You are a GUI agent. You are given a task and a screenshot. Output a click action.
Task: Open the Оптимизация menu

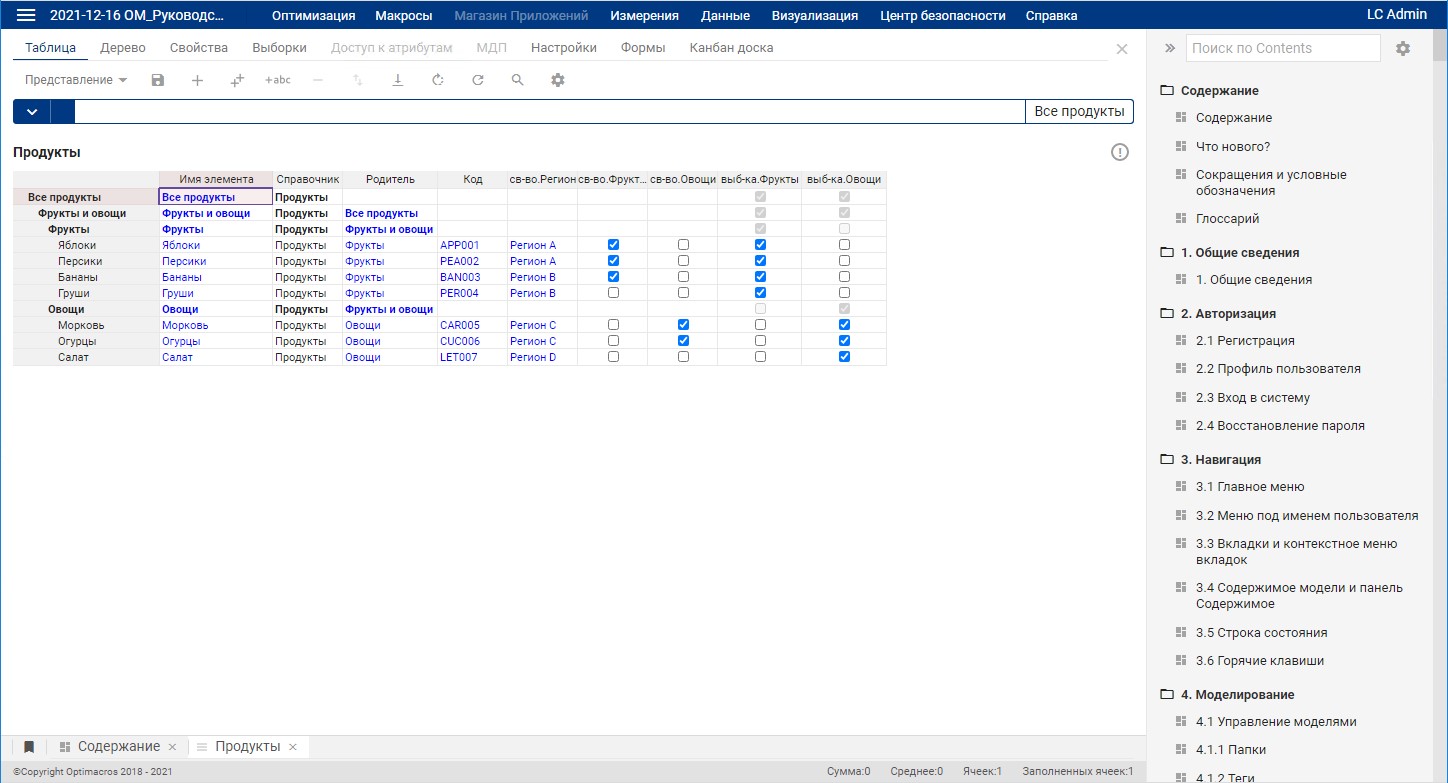[313, 16]
